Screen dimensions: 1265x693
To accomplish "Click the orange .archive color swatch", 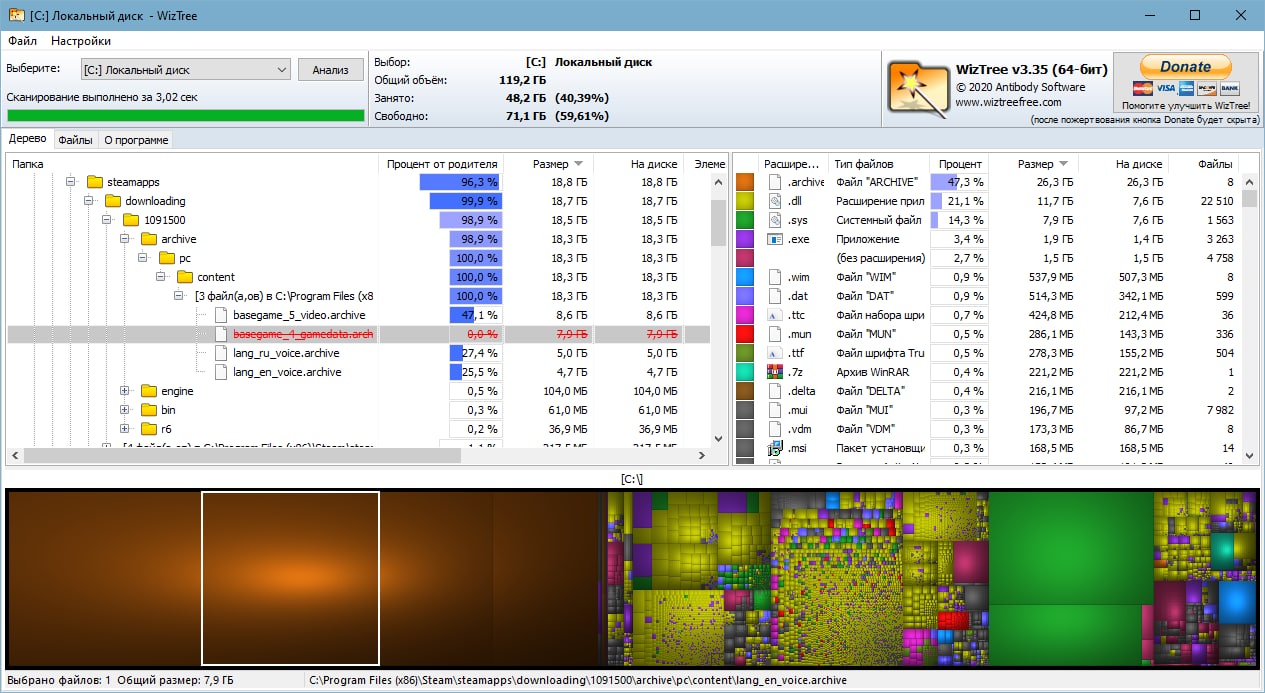I will [x=745, y=182].
